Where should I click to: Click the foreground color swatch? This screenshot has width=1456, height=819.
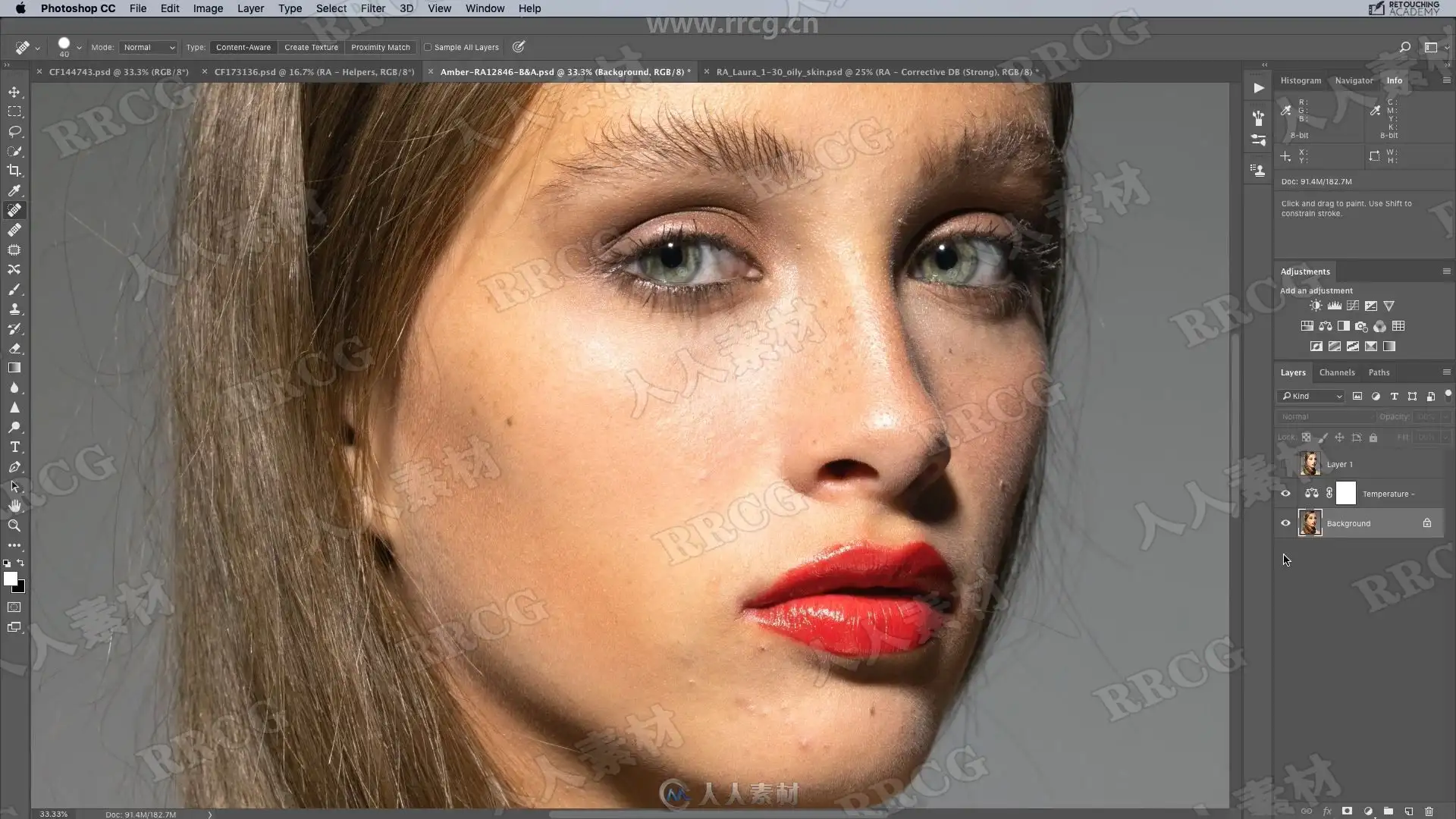10,579
